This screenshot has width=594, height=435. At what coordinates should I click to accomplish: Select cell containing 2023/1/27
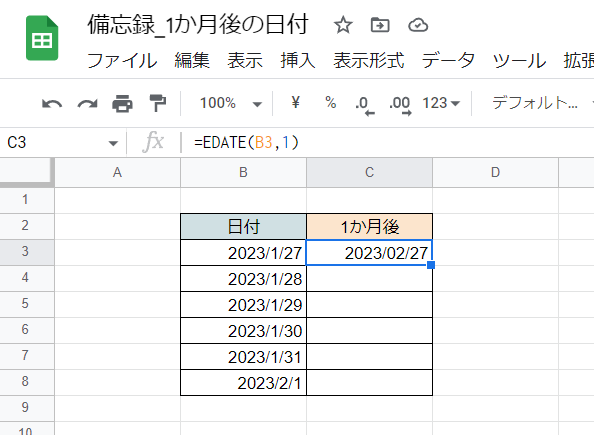point(243,253)
